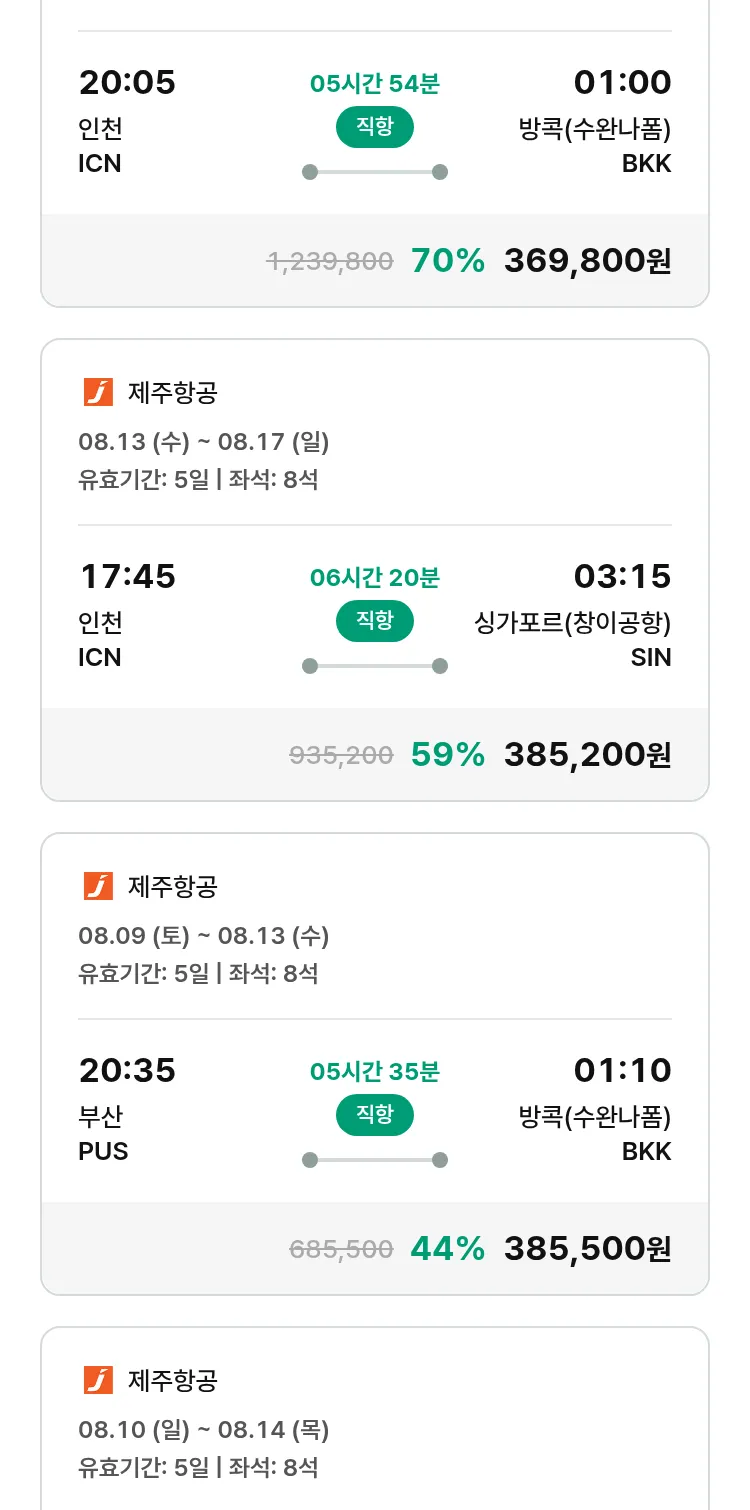Viewport: 750px width, 1510px height.
Task: Open the 08.09 (토) ~ 08.13 (수) trip
Action: click(204, 935)
